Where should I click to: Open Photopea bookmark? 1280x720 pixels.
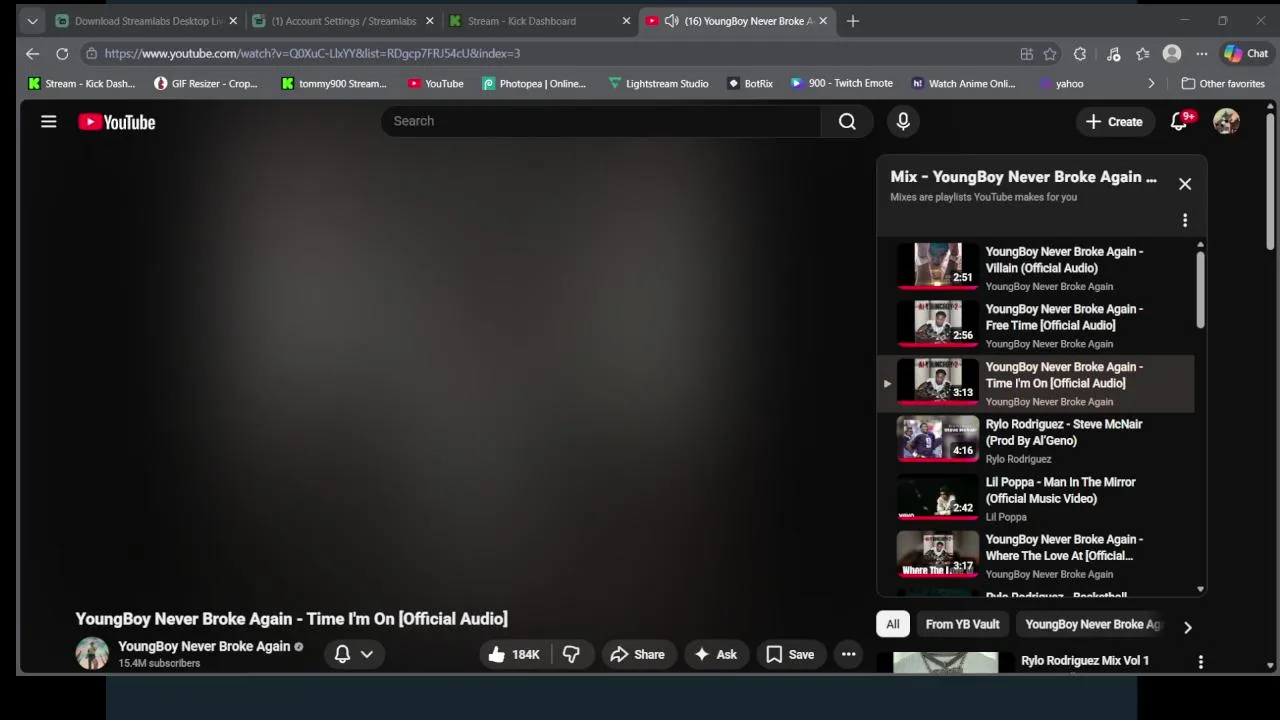(535, 84)
